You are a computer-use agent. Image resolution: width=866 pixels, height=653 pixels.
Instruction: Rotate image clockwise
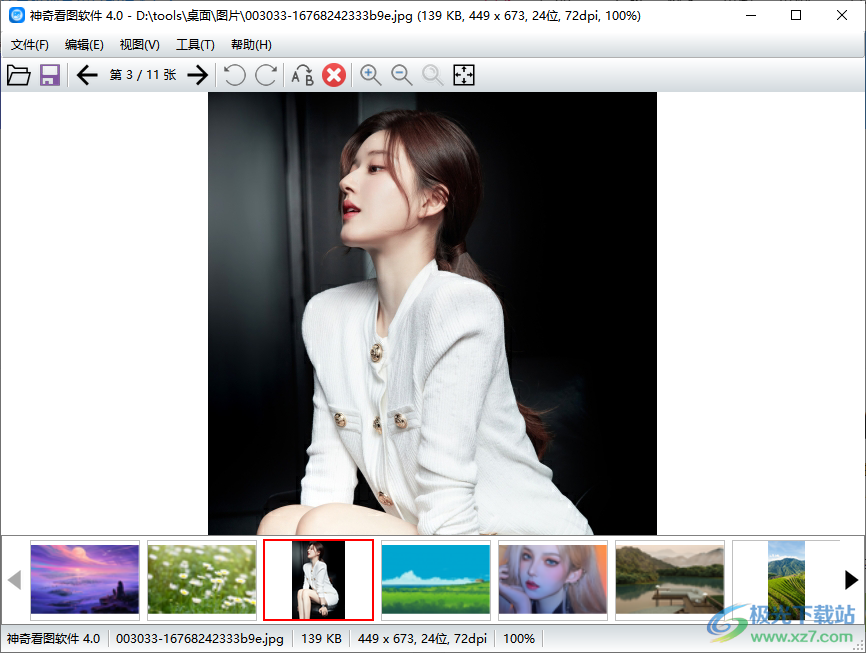266,75
